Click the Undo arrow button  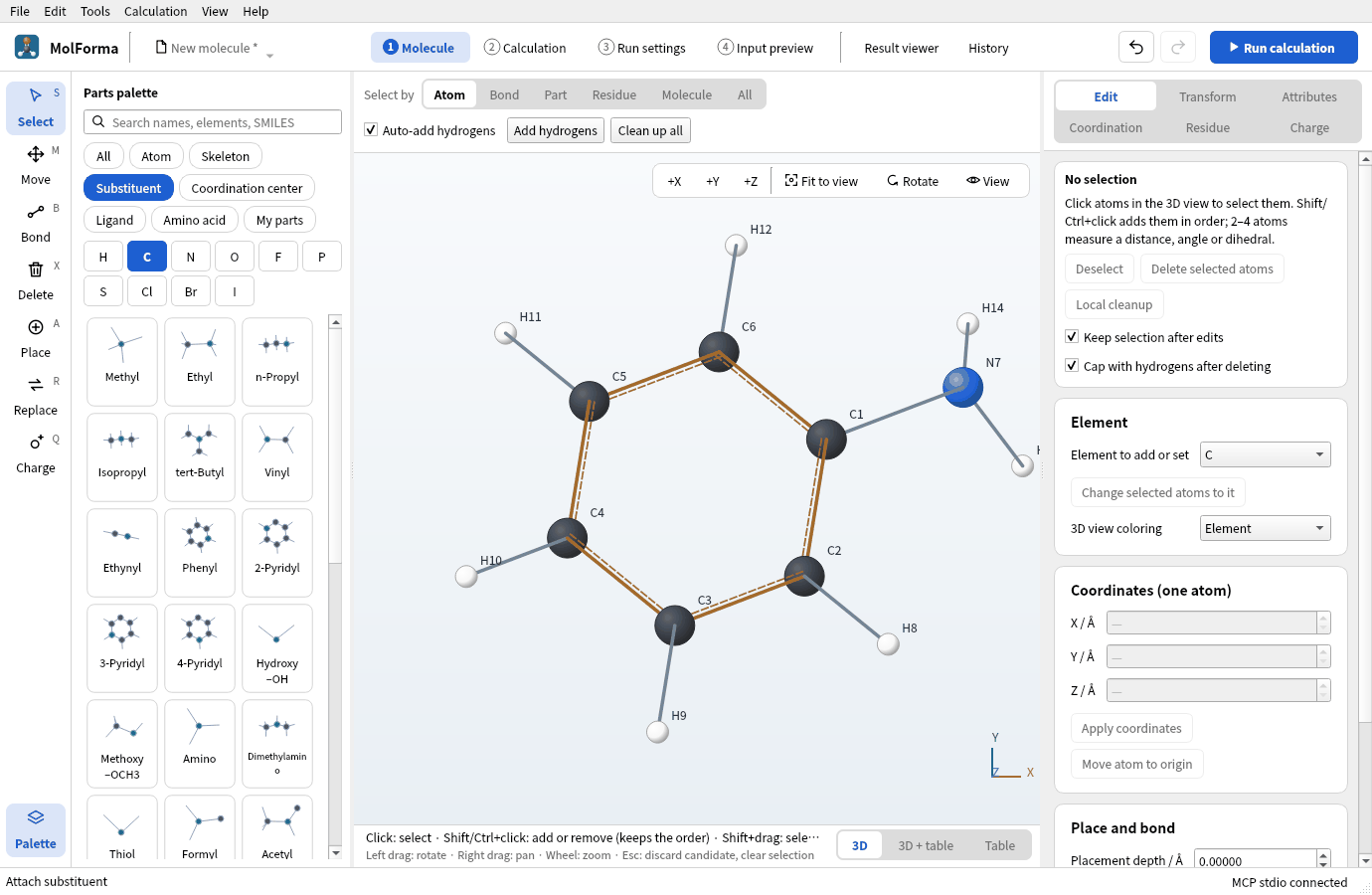(1136, 47)
